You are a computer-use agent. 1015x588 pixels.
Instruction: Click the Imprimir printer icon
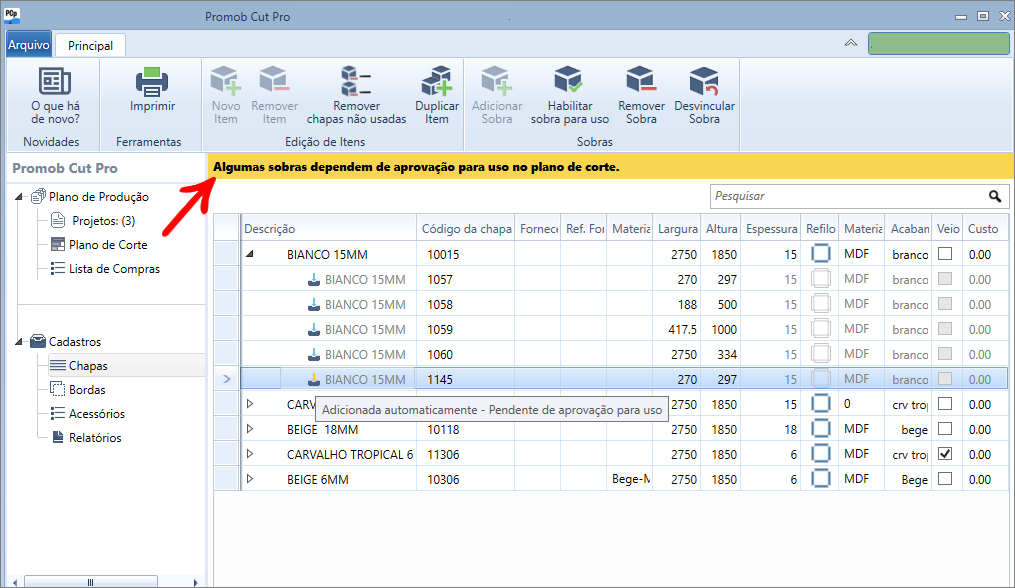152,82
